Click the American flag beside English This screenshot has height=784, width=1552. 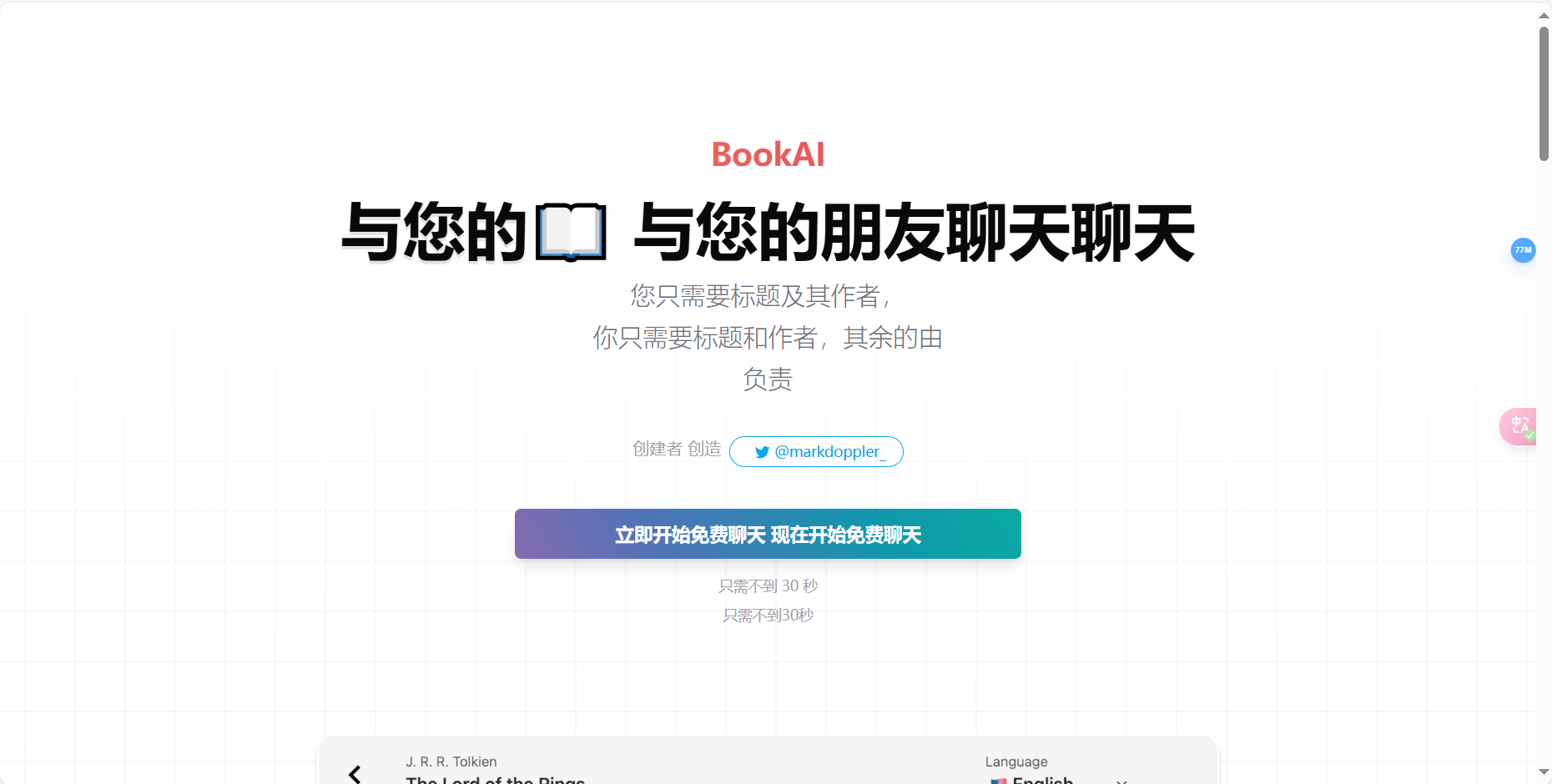(998, 781)
